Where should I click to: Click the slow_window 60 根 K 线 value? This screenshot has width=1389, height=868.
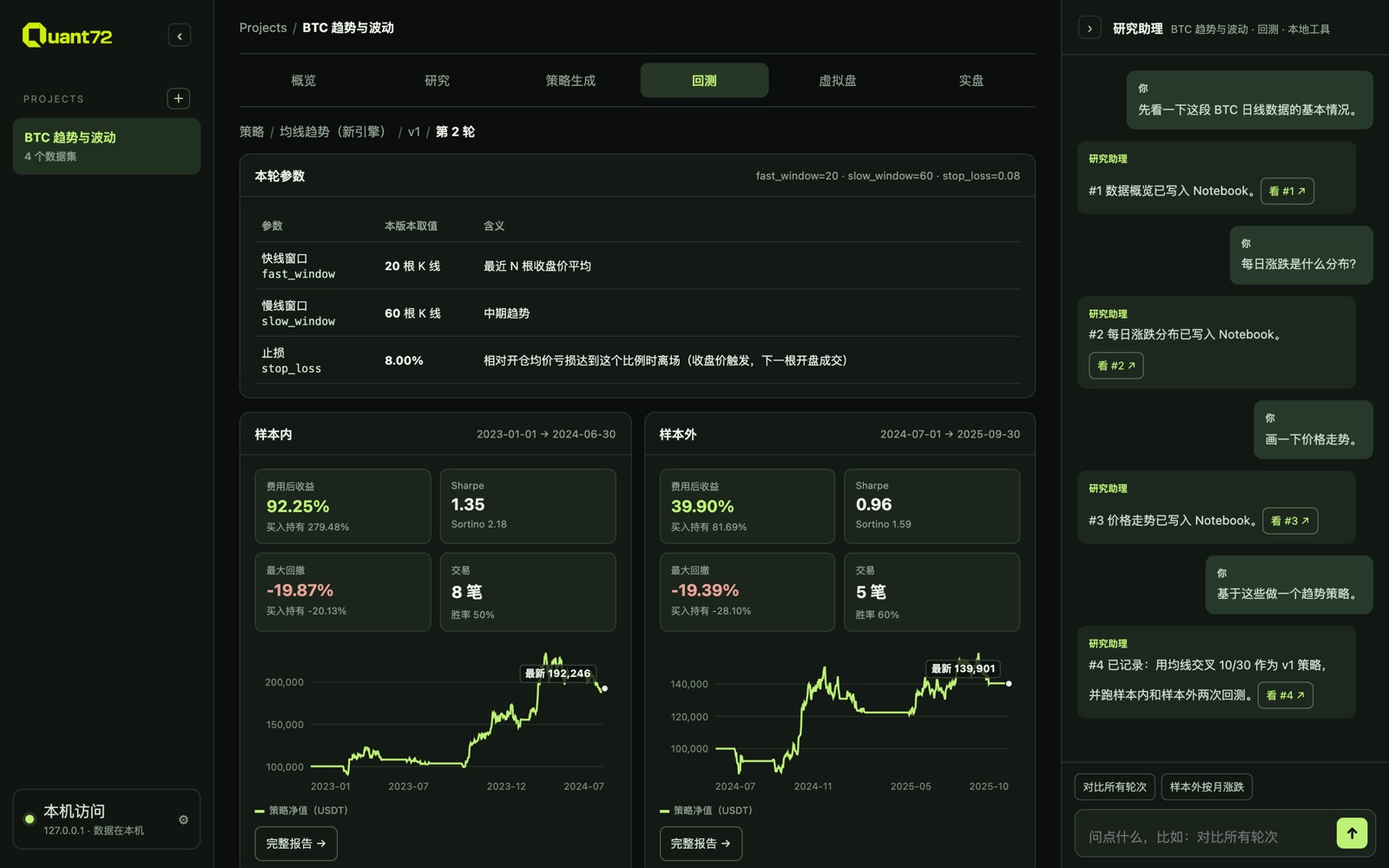click(412, 313)
